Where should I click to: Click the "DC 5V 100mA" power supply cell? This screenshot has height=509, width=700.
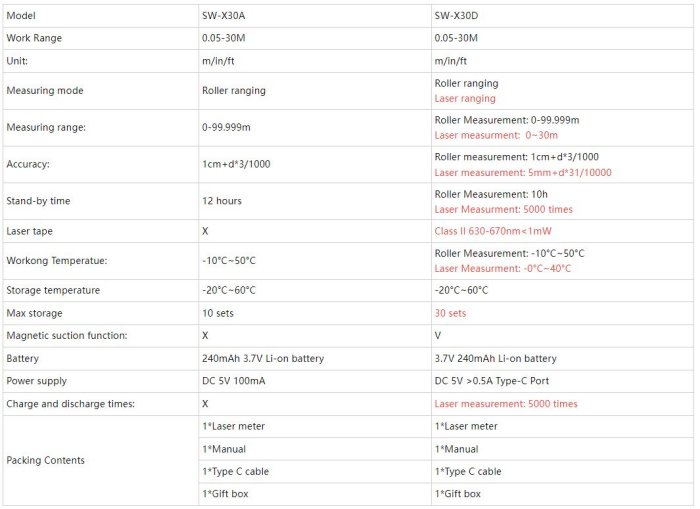[x=237, y=381]
